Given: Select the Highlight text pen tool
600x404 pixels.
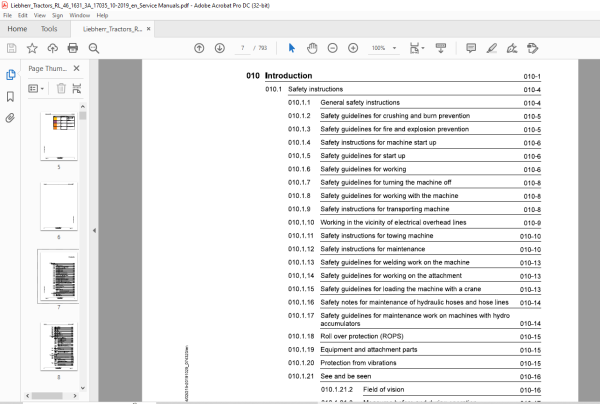Looking at the screenshot, I should 492,48.
